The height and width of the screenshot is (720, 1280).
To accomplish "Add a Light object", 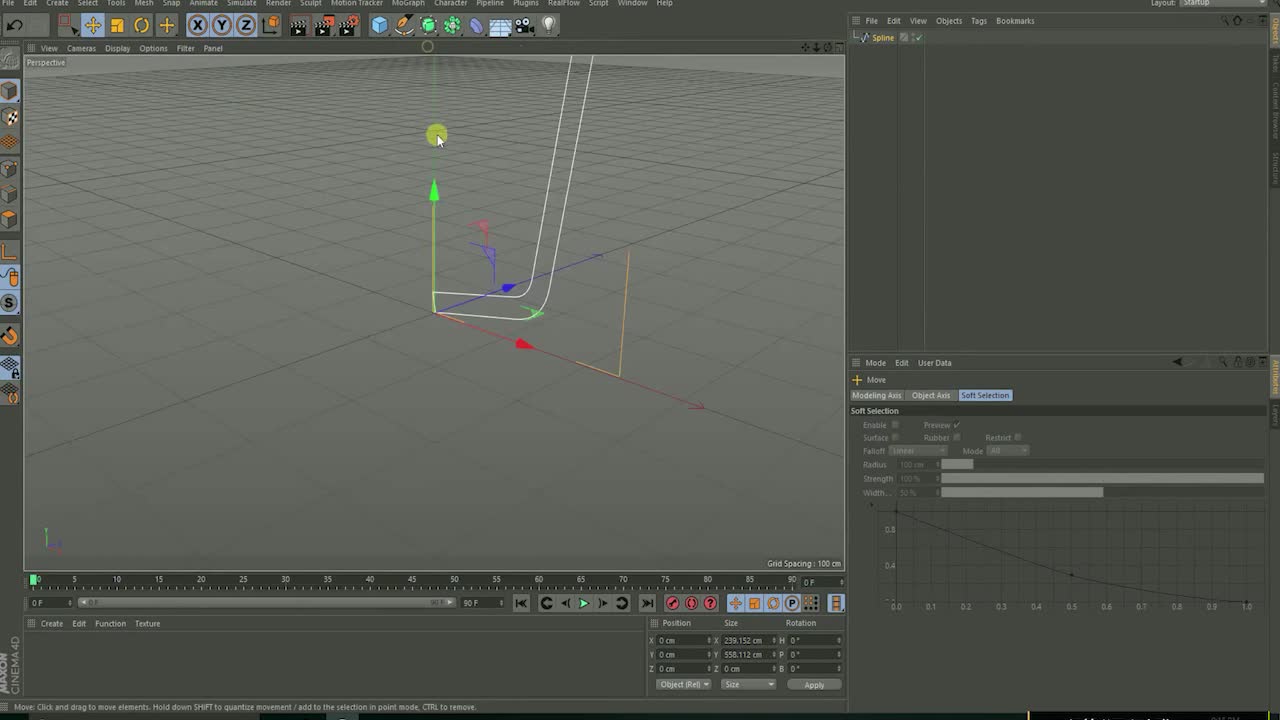I will 549,25.
